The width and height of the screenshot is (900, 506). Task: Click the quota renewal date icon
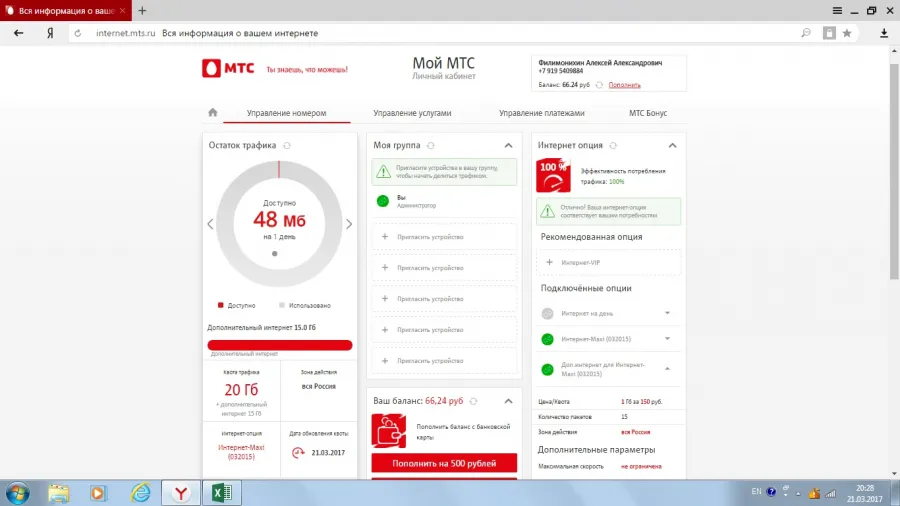298,453
